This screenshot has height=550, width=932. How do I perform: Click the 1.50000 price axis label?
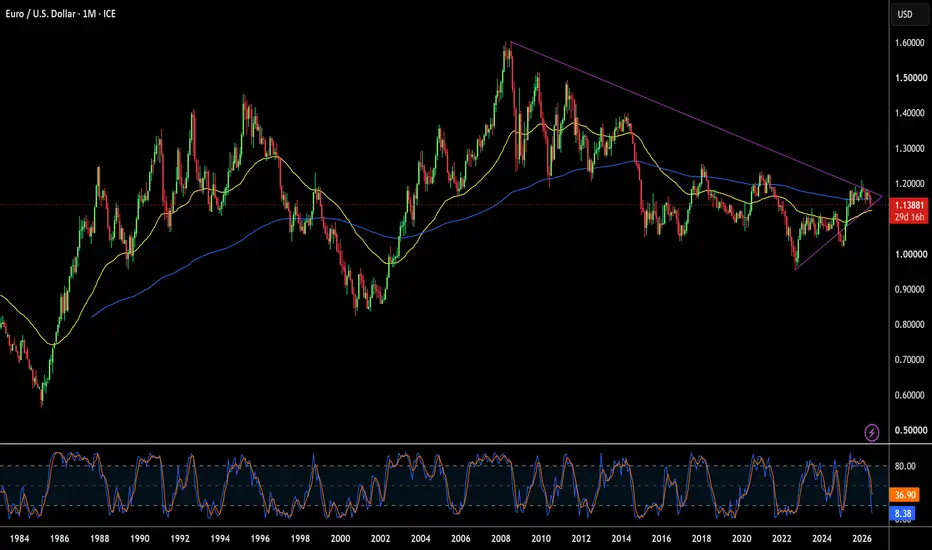910,78
